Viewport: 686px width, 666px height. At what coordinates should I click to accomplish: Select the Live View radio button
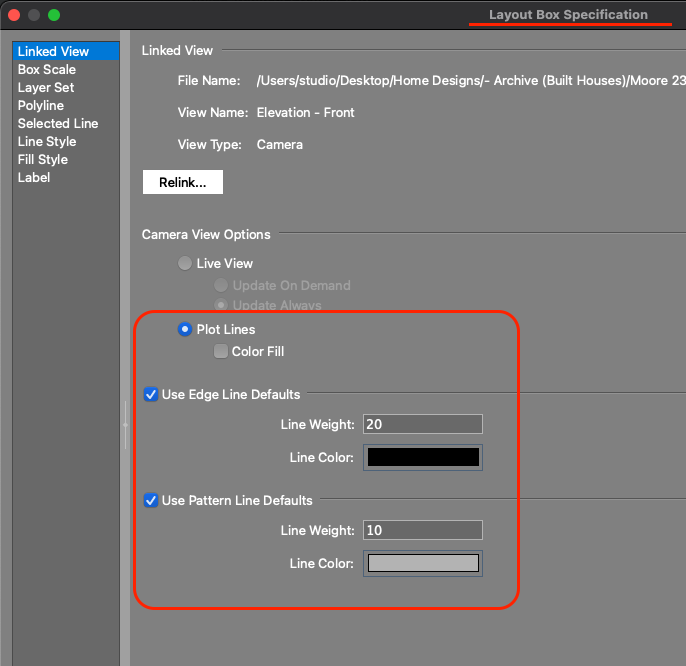click(184, 264)
